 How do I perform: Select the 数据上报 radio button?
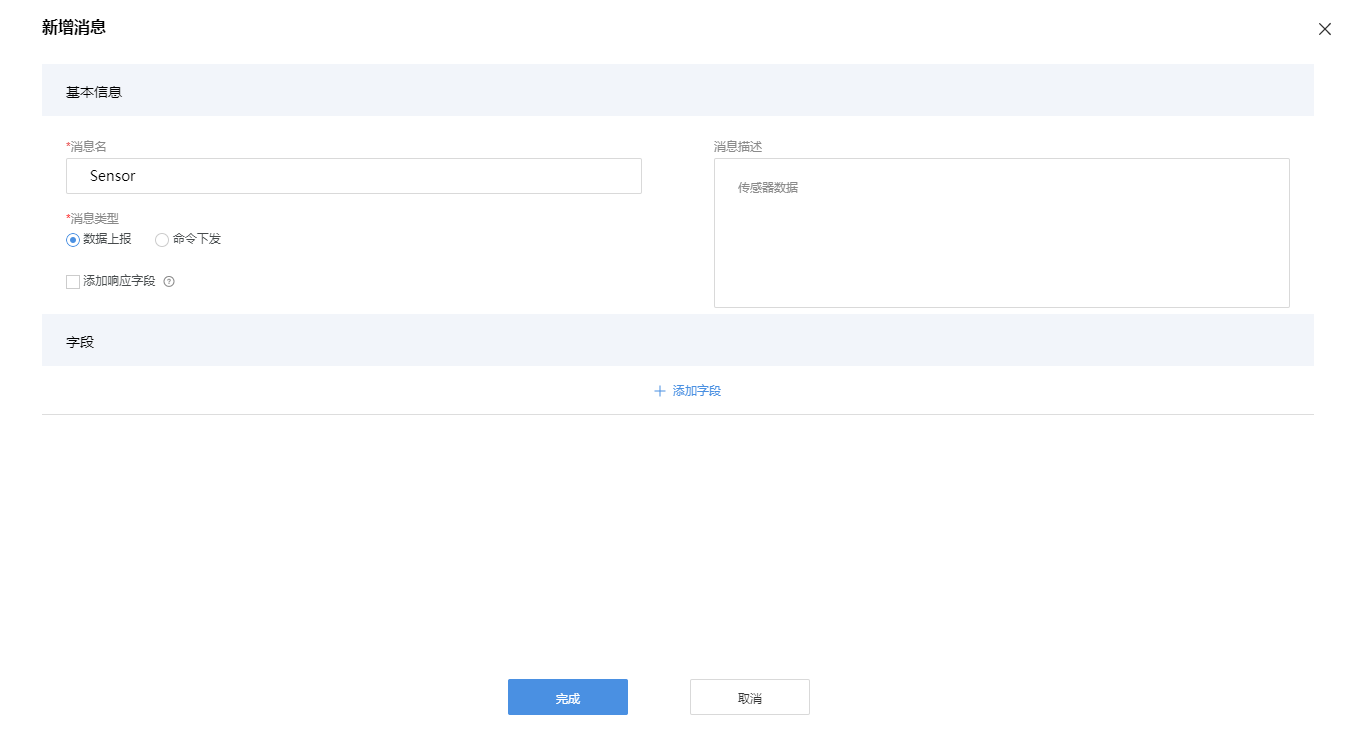click(73, 240)
